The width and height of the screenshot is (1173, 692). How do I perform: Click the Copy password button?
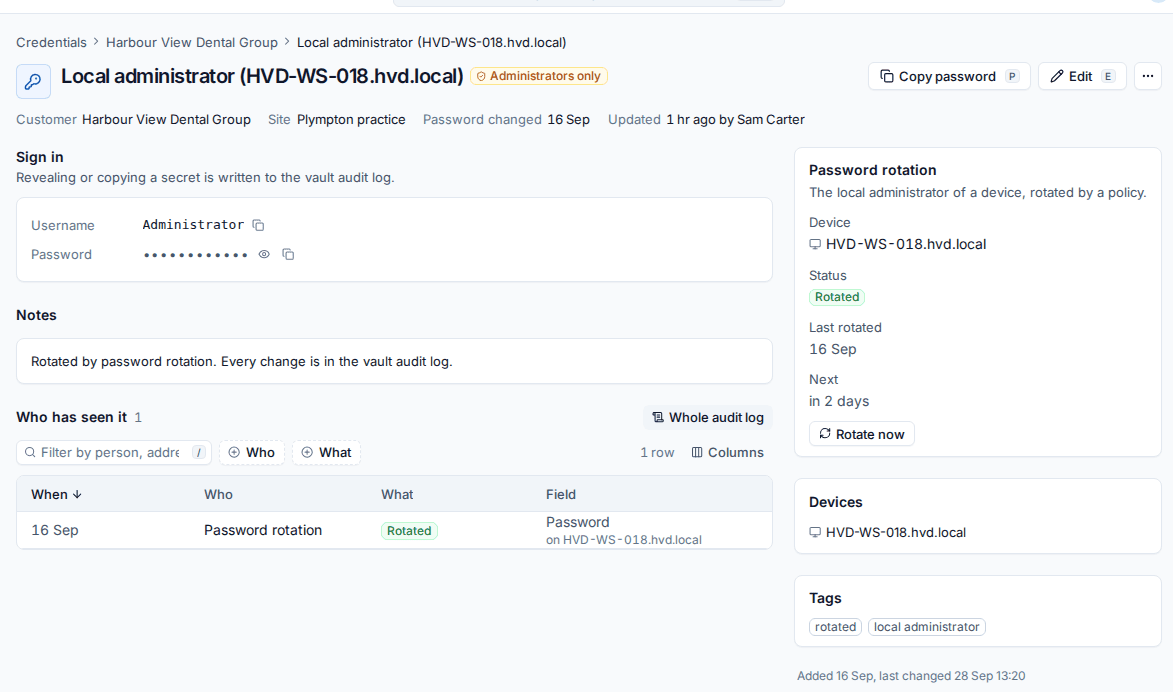[949, 76]
